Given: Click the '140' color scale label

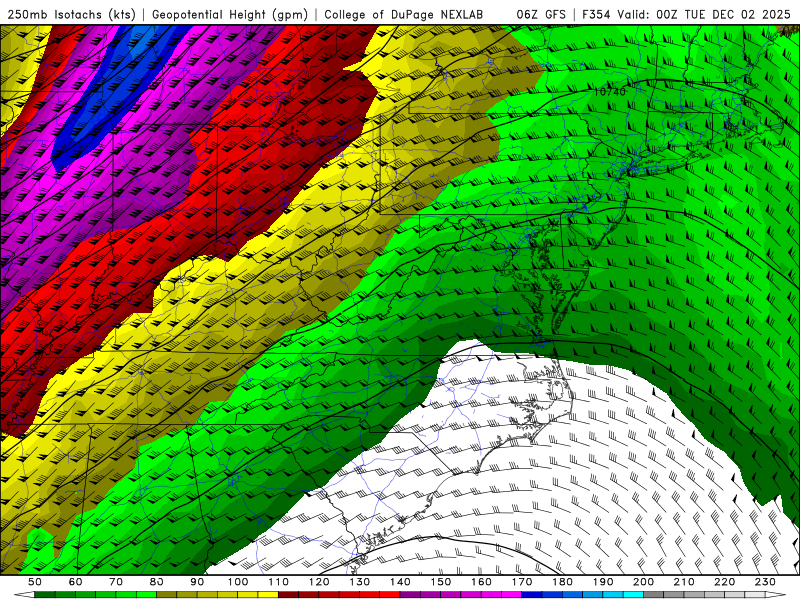Looking at the screenshot, I should pyautogui.click(x=400, y=582).
